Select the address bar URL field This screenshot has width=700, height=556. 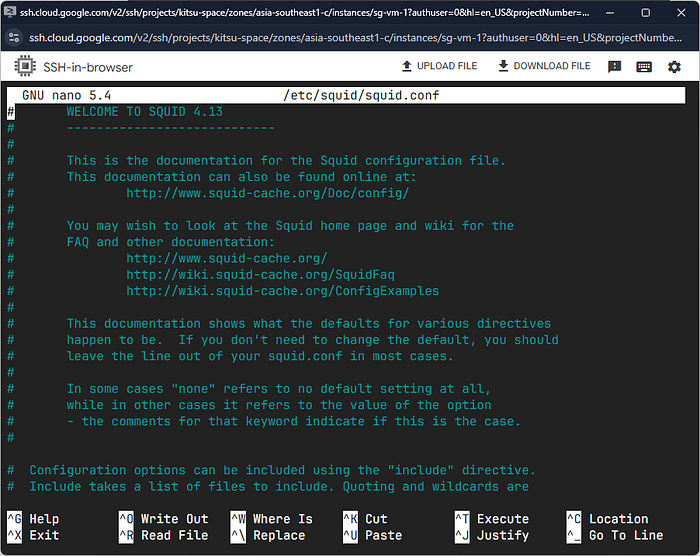tap(355, 38)
